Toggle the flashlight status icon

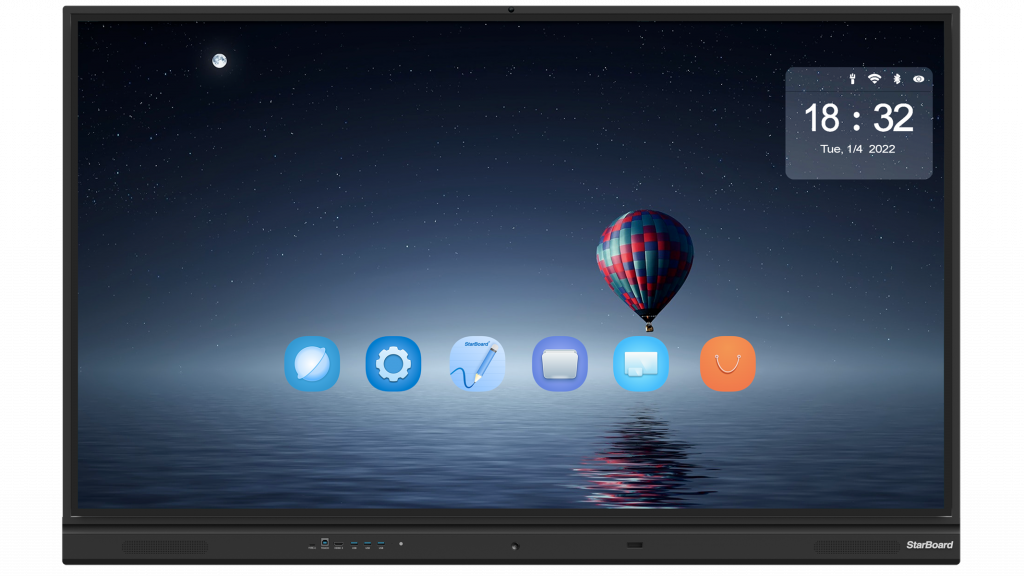852,78
